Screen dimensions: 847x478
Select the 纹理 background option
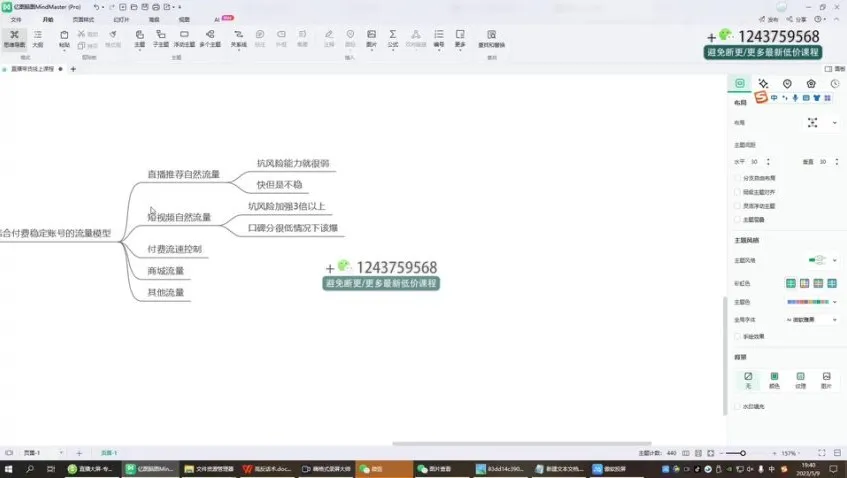(800, 380)
